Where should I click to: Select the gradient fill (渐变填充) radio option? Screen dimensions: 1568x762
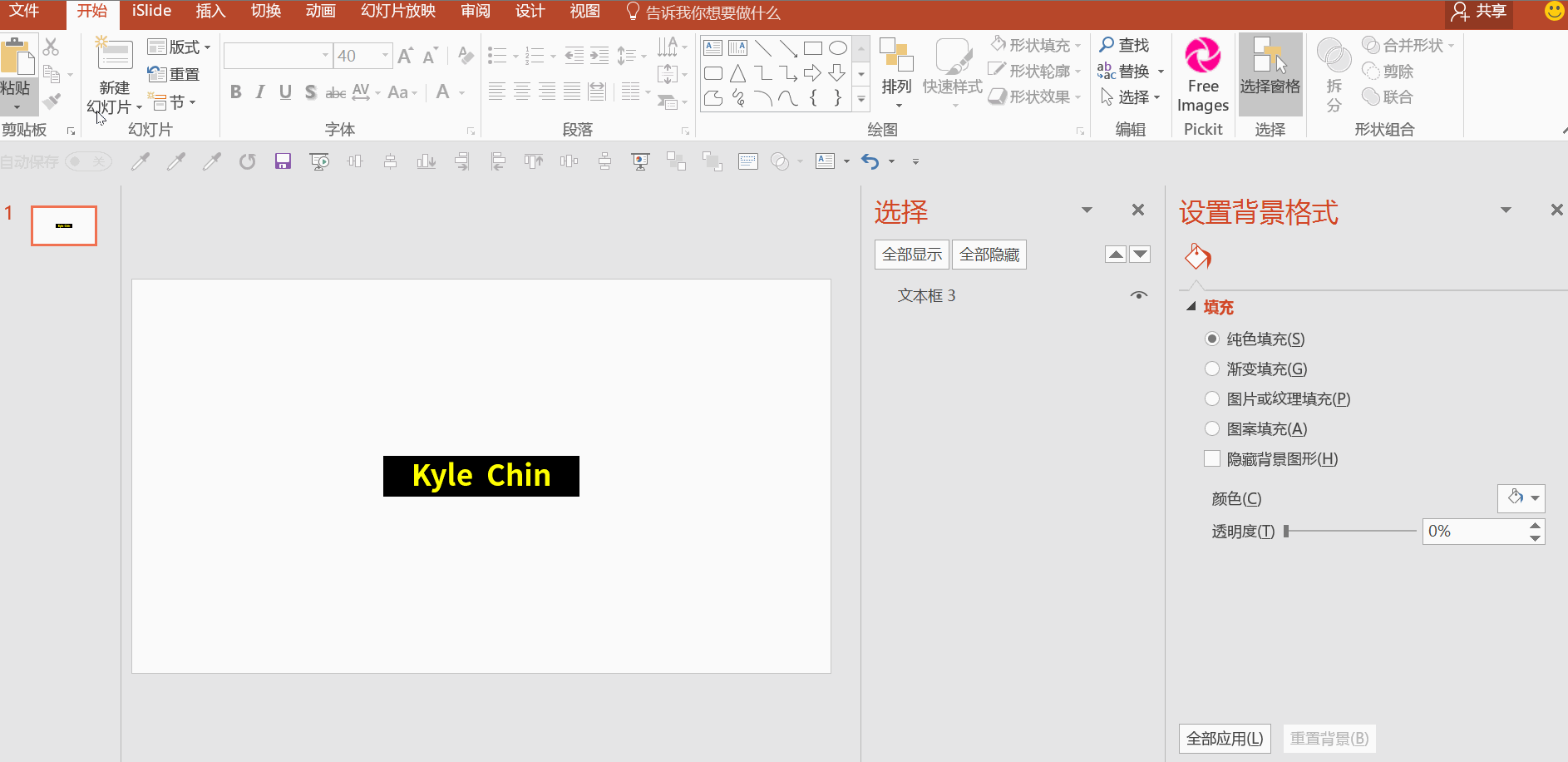pyautogui.click(x=1212, y=369)
